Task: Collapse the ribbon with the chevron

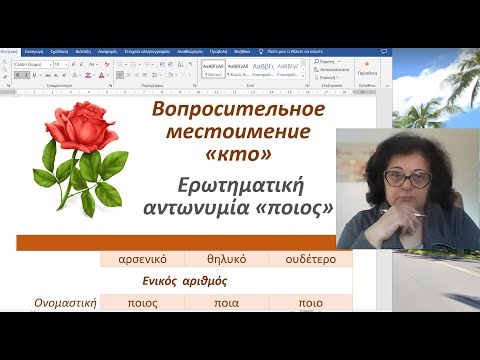Action: point(387,86)
